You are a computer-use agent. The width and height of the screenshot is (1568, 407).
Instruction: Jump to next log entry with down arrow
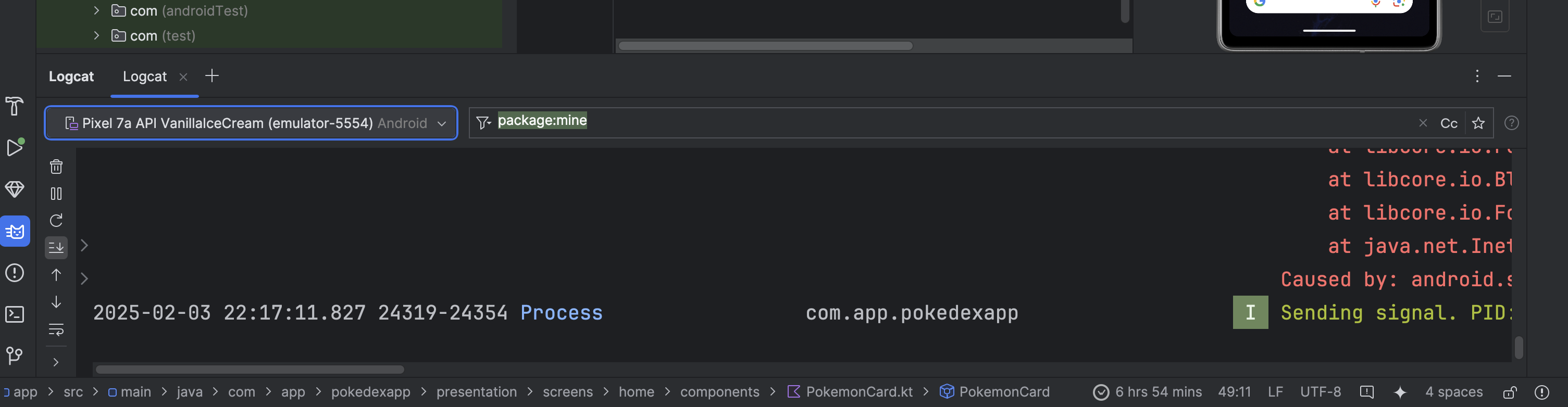tap(56, 302)
